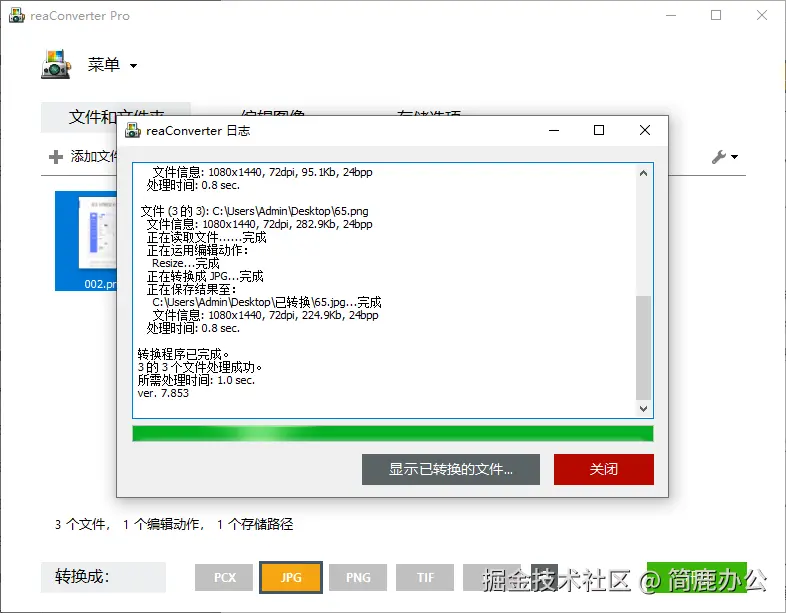Click the scroll down arrow in the log
This screenshot has width=786, height=613.
(x=644, y=408)
